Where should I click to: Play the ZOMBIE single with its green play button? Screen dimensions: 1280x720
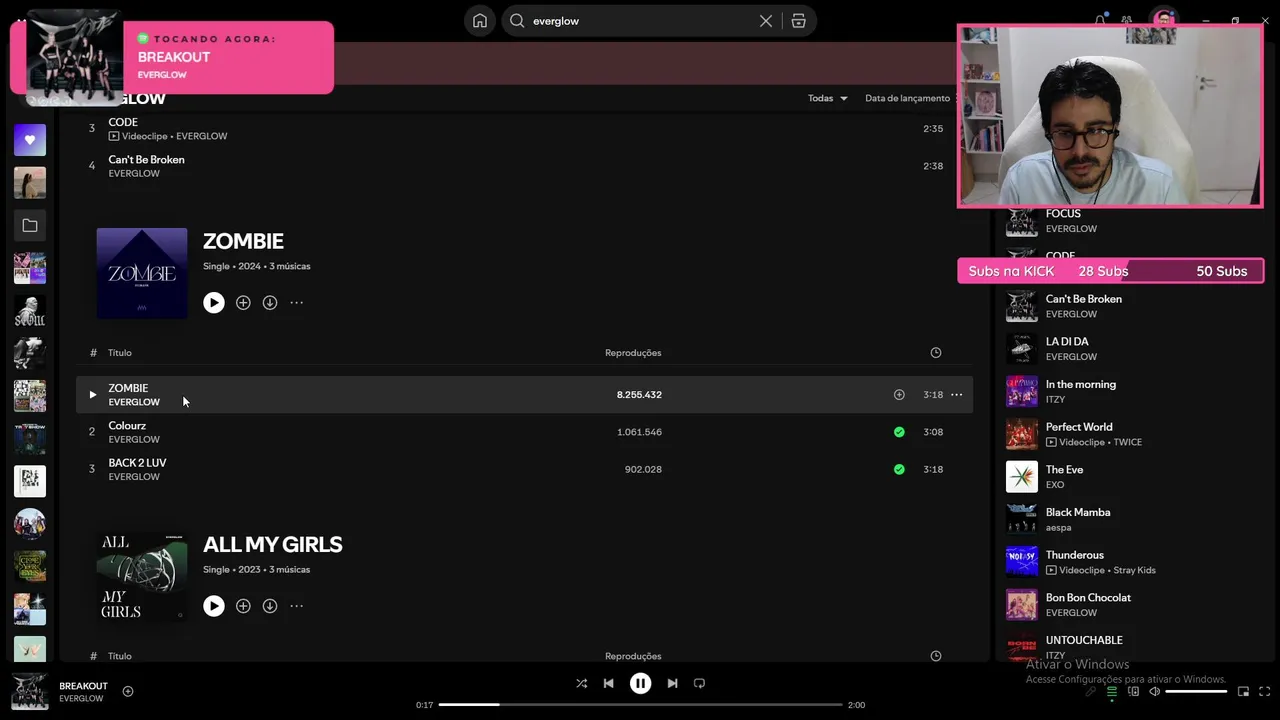coord(214,302)
